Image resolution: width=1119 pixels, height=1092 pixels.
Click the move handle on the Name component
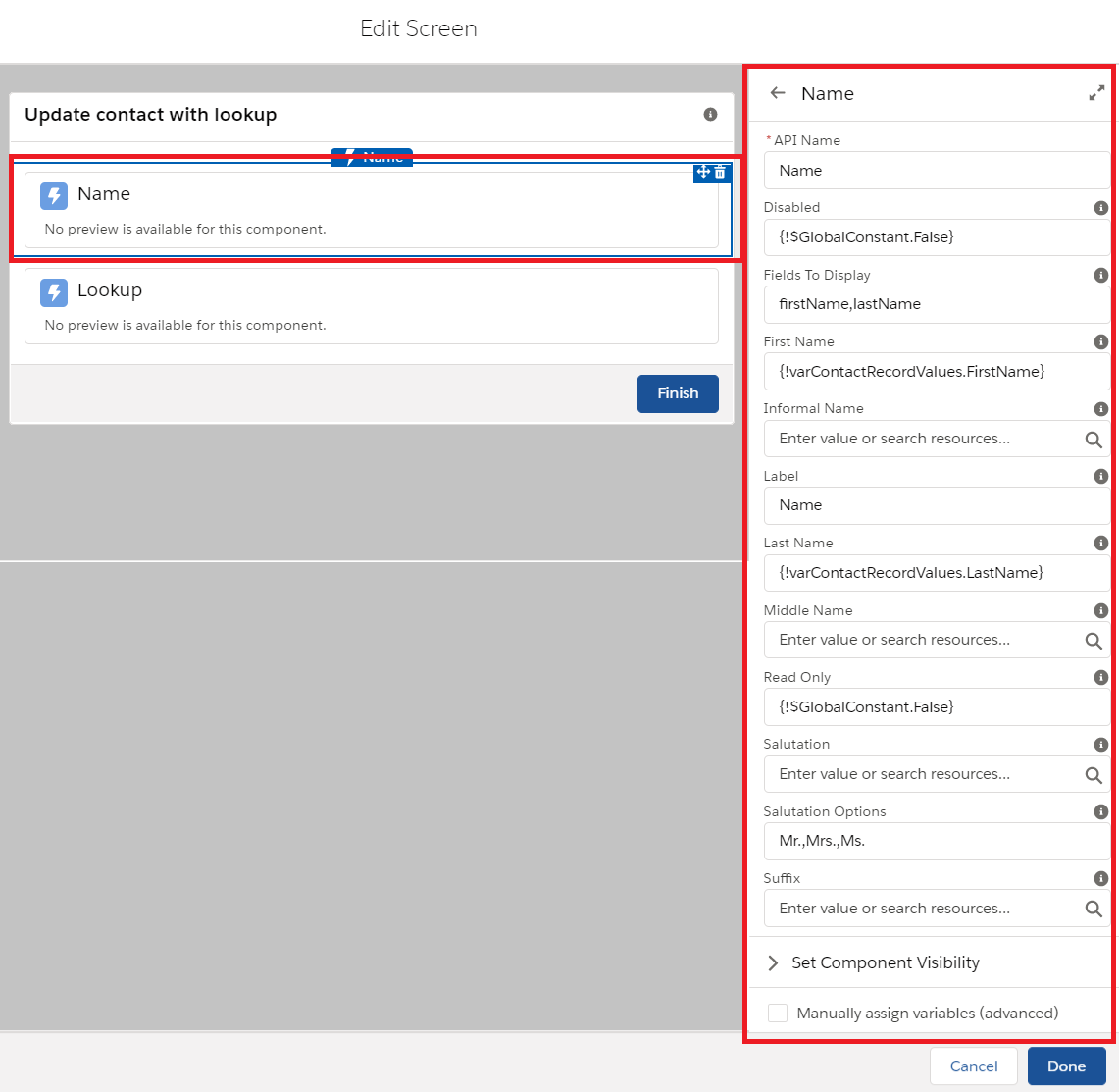(703, 172)
